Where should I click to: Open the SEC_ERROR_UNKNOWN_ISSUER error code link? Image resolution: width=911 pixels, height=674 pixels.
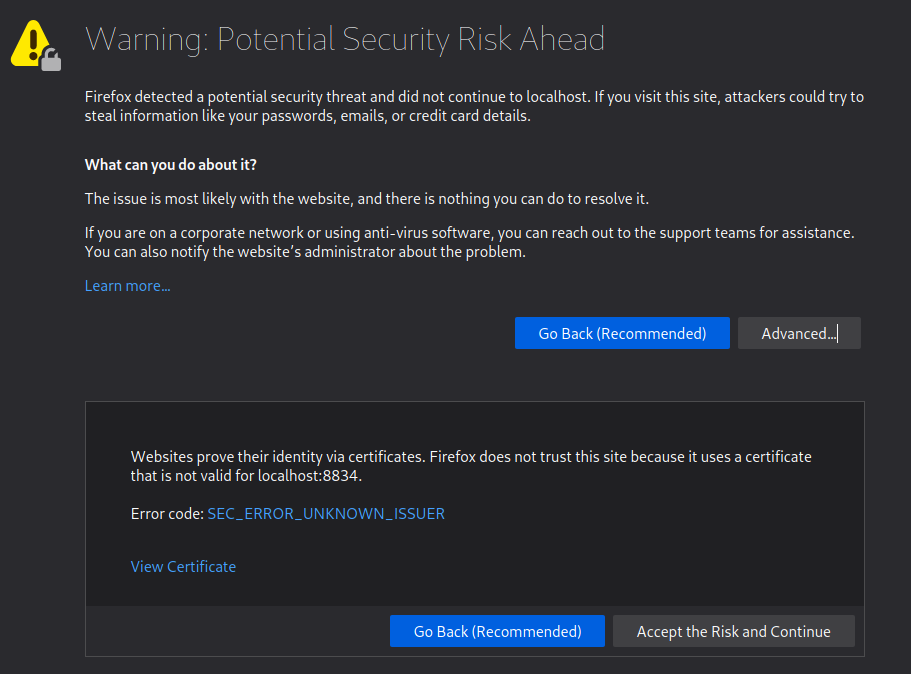tap(325, 514)
